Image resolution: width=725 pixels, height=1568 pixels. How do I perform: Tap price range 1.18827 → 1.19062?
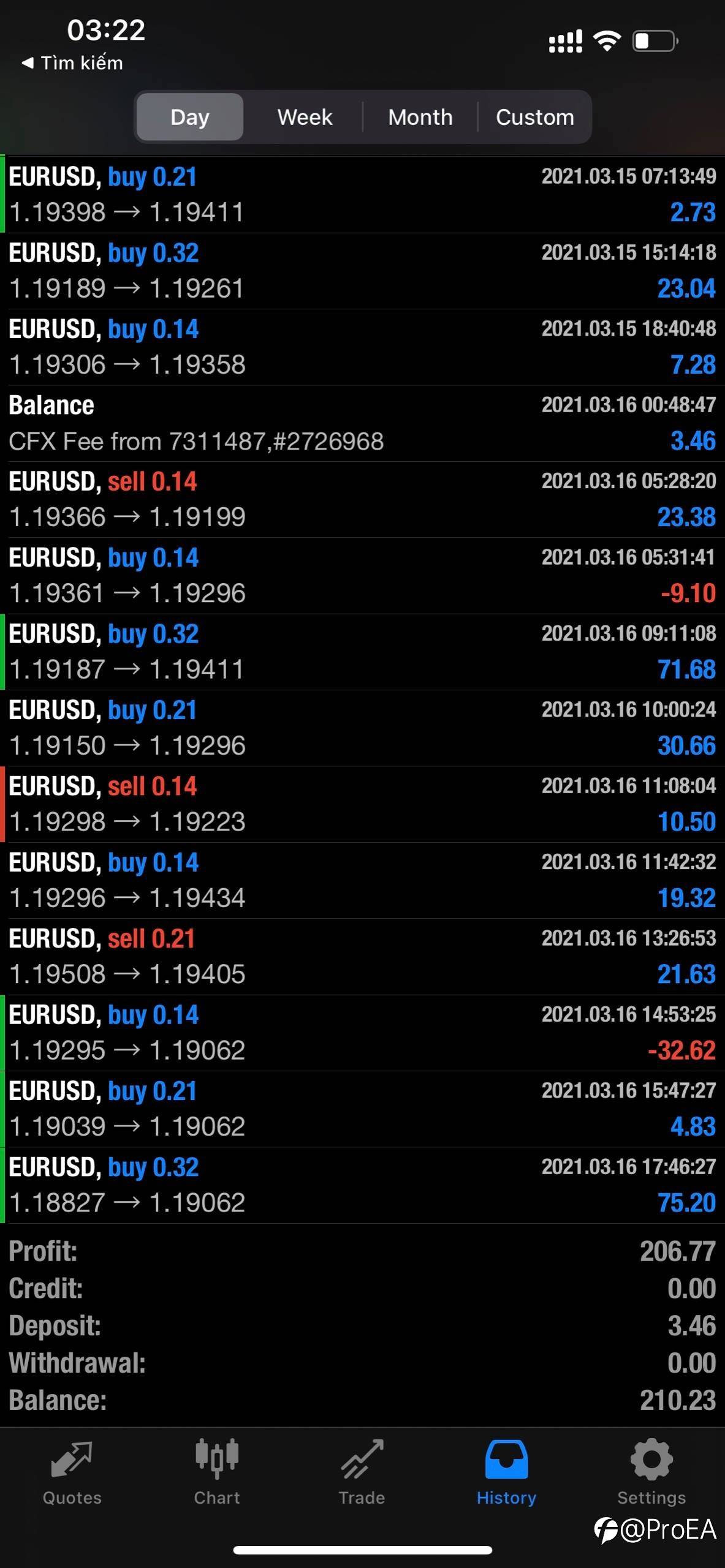(127, 1203)
